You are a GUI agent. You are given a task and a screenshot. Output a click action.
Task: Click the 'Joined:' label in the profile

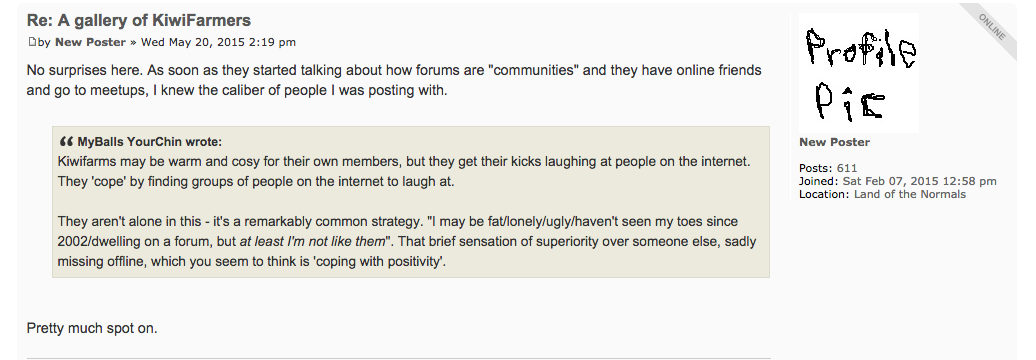819,181
